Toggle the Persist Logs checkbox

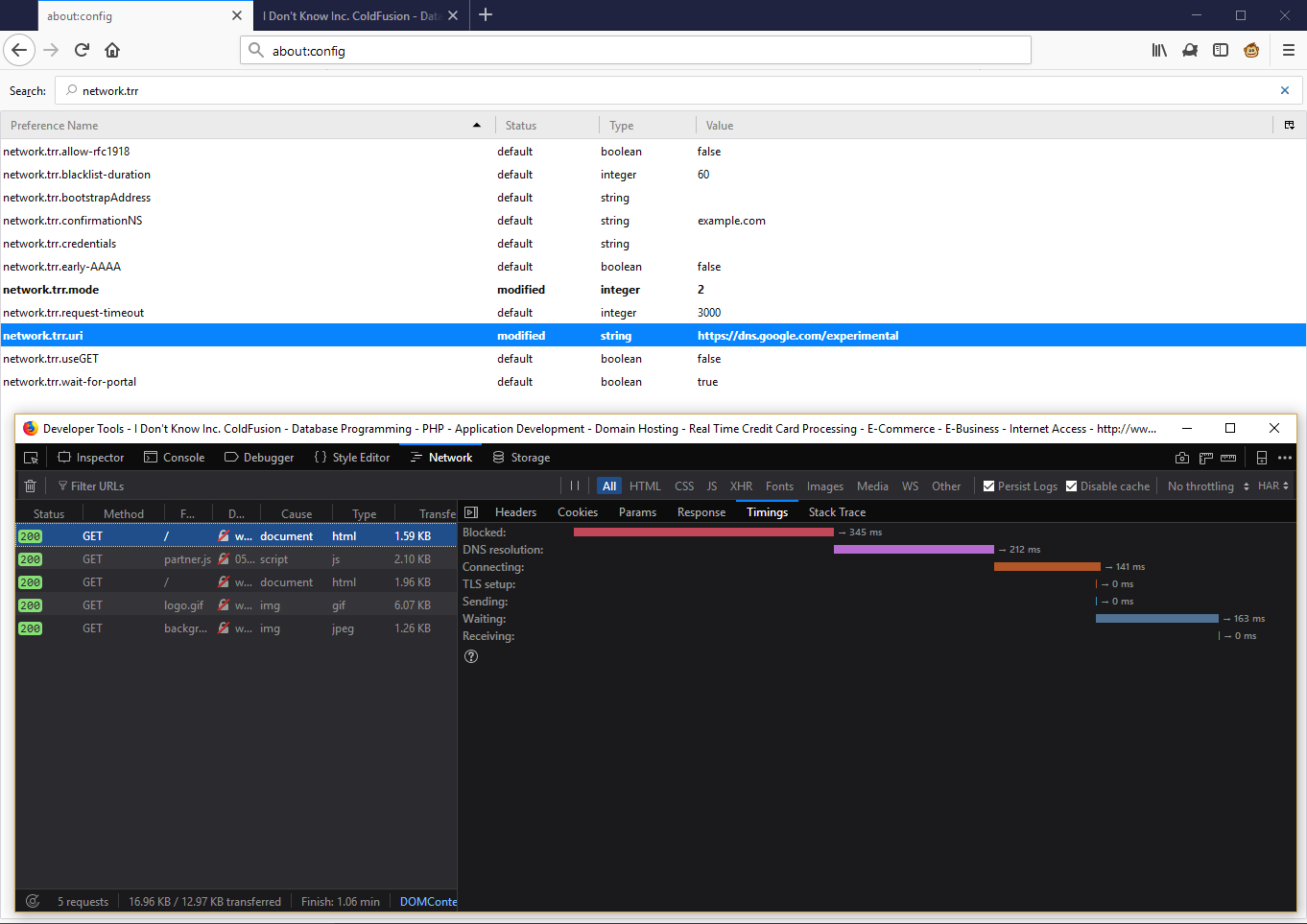(988, 486)
